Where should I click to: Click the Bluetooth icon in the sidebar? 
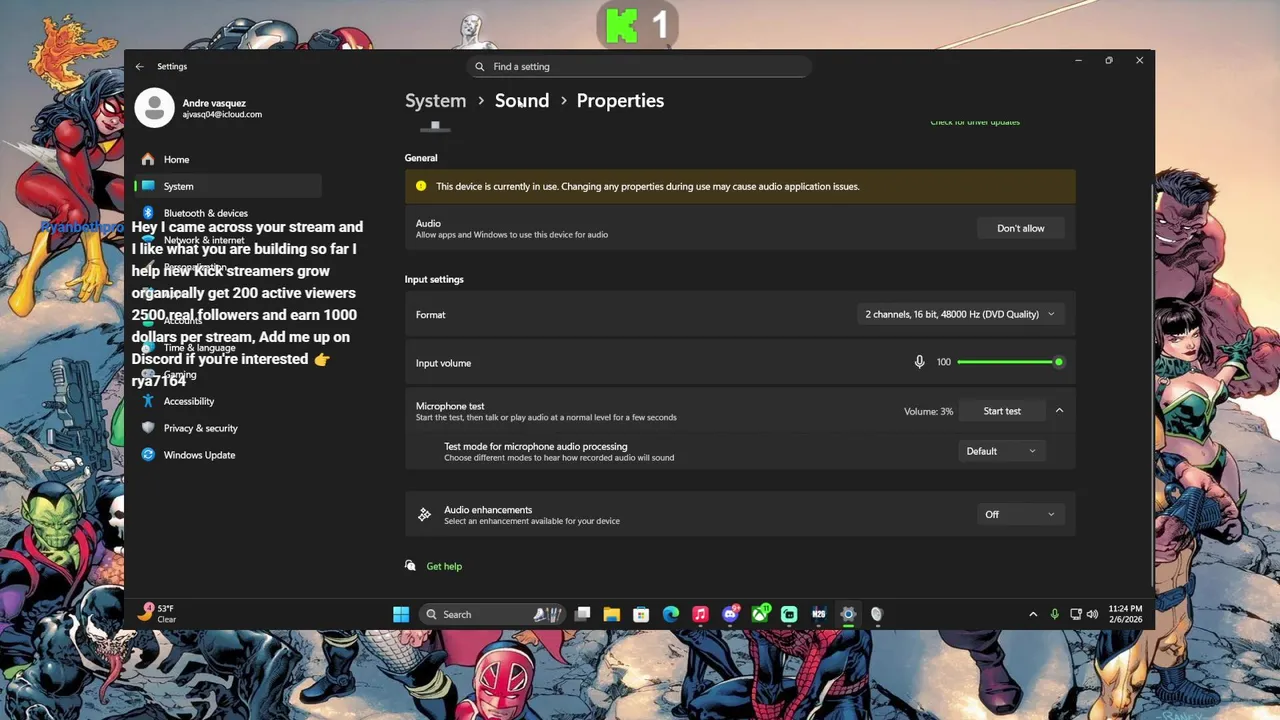148,213
